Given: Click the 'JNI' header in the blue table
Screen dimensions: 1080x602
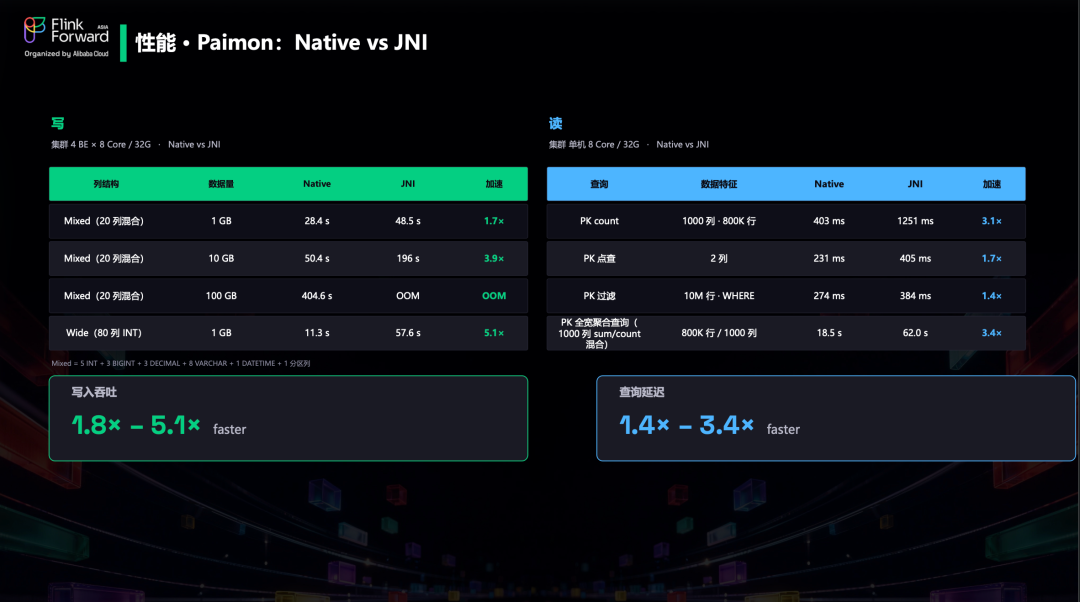Looking at the screenshot, I should pyautogui.click(x=915, y=184).
